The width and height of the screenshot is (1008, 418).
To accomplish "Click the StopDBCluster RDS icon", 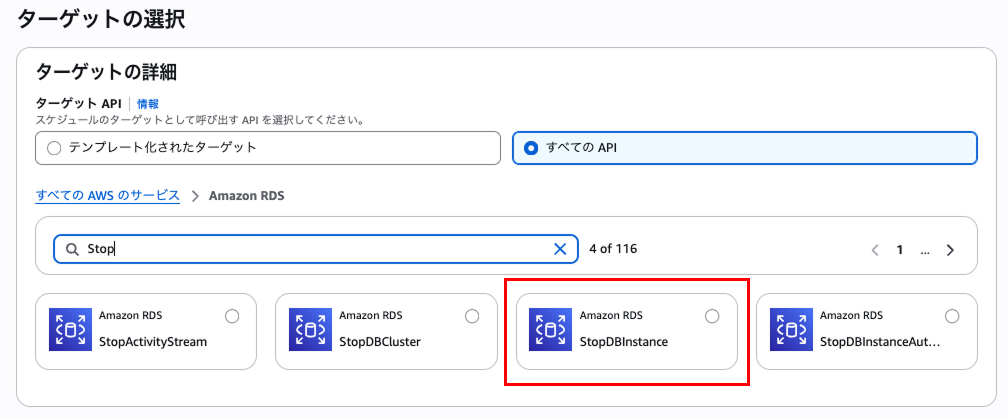I will (x=310, y=329).
